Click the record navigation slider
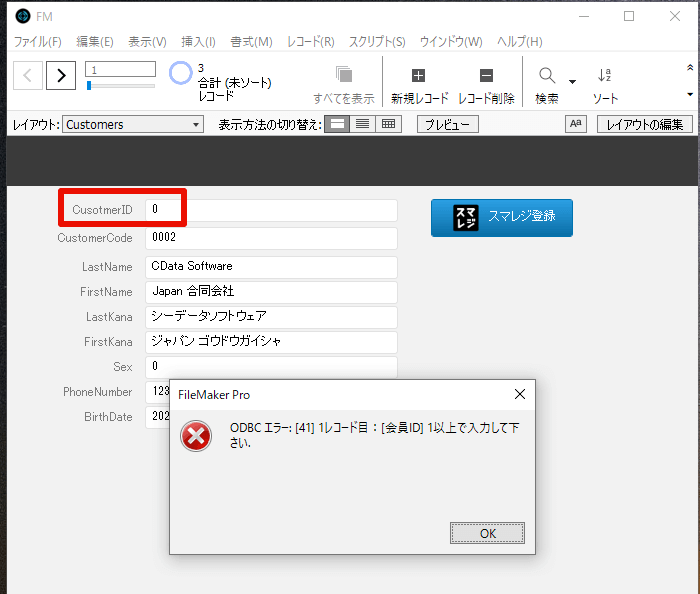Screen dimensions: 700x594 [121, 85]
